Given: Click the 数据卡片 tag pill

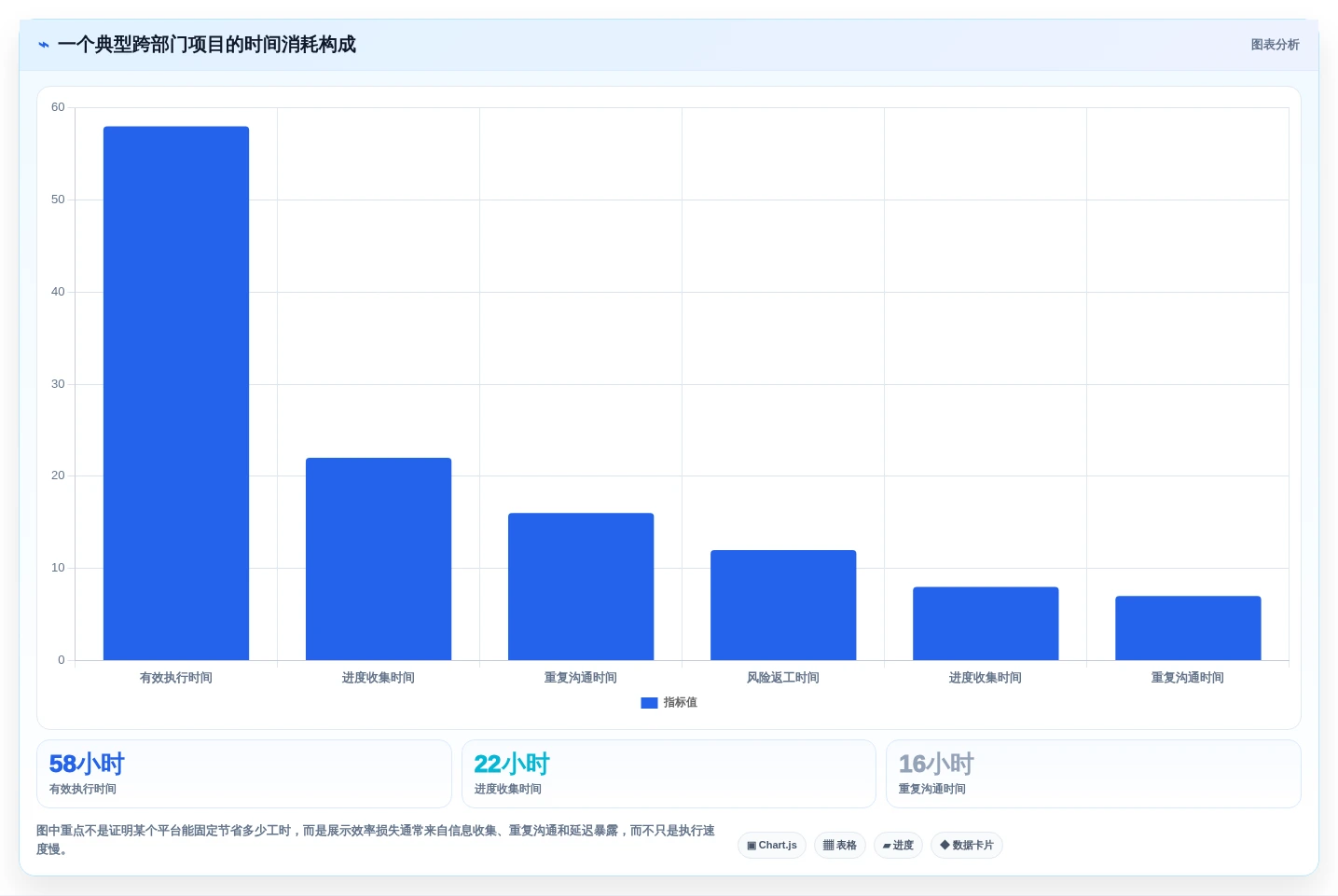Looking at the screenshot, I should point(967,846).
